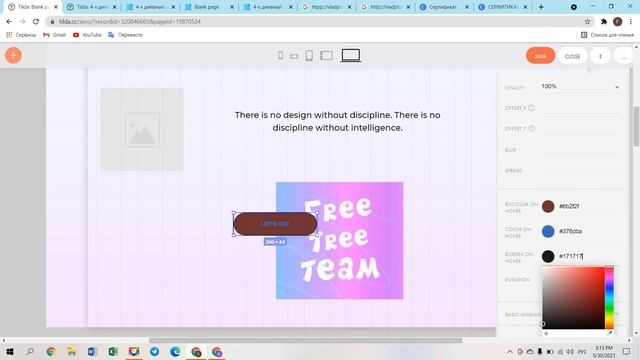
Task: Click the browser forward arrow
Action: [x=22, y=22]
